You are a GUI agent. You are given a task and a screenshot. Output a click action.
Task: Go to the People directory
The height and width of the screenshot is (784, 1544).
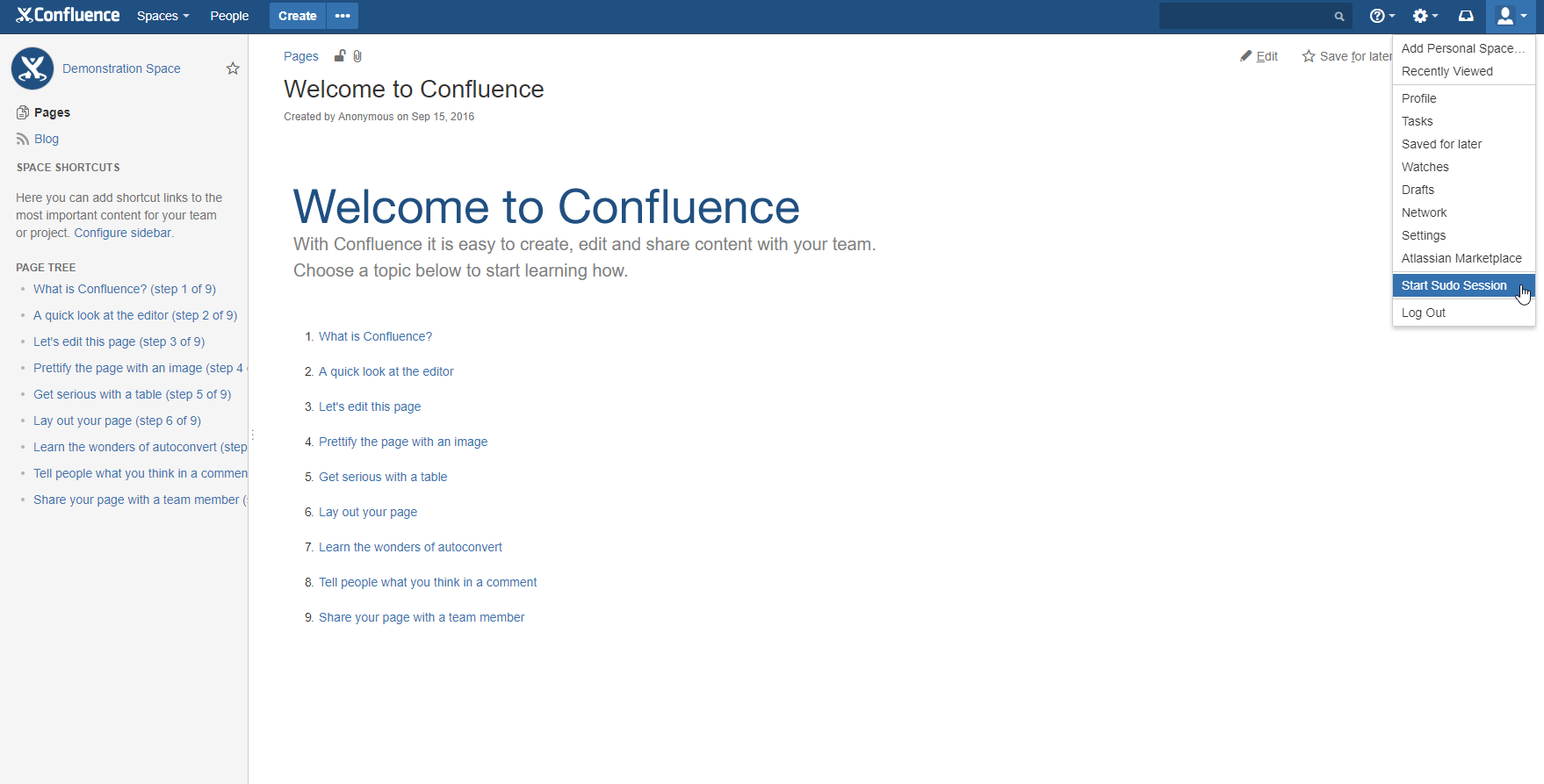point(229,16)
